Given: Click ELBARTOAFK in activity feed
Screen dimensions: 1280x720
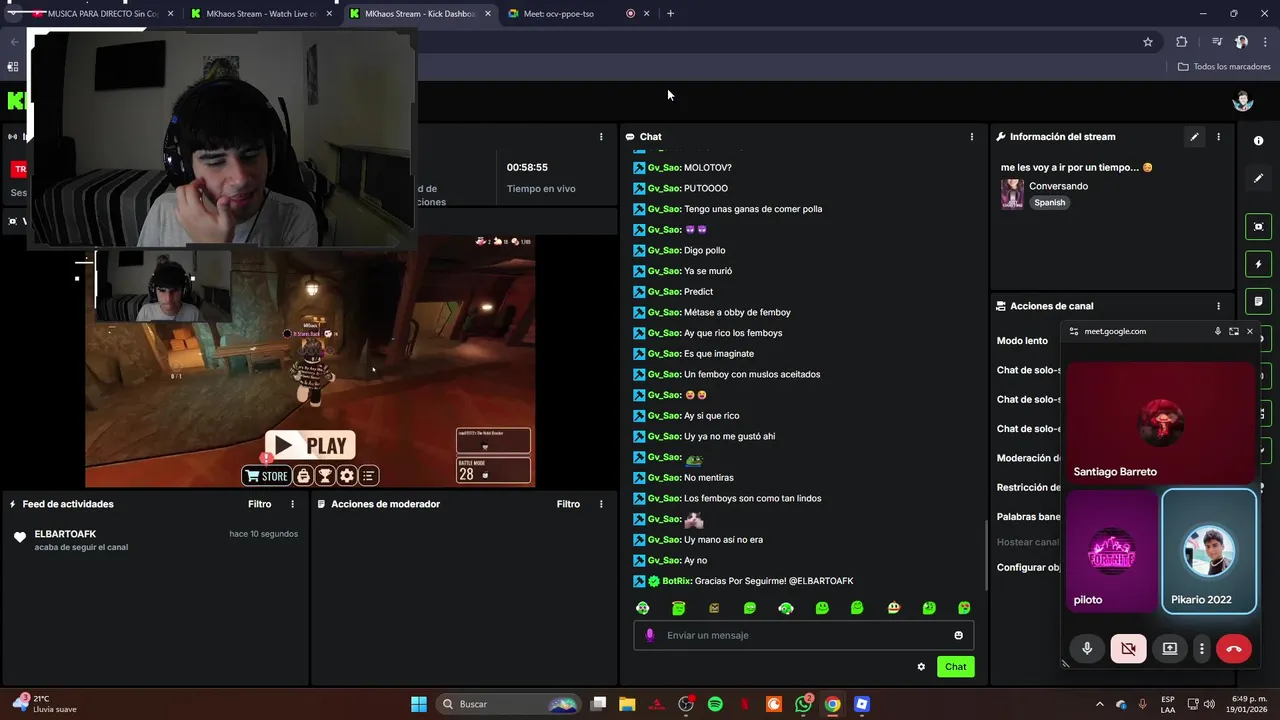Looking at the screenshot, I should [65, 534].
